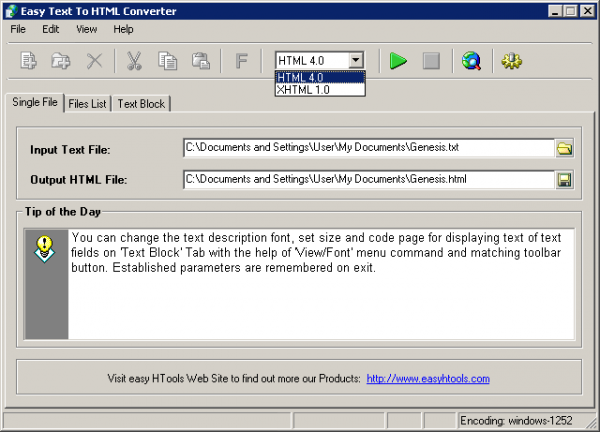The image size is (600, 432).
Task: Click the globe preview in browser icon
Action: tap(471, 61)
